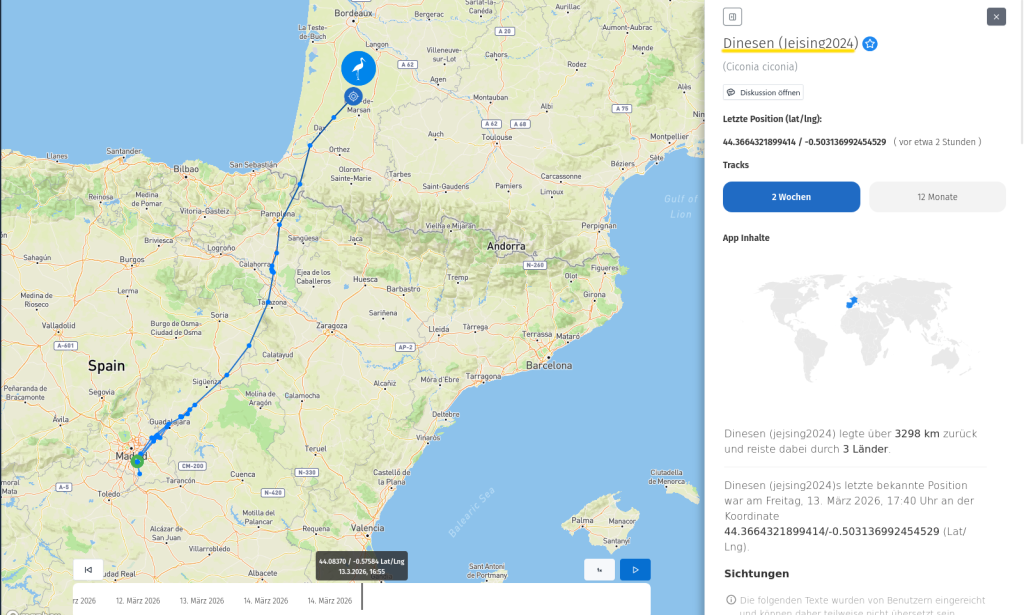Click the Dinesen (Jejsing2024) title
The image size is (1024, 615).
point(790,43)
